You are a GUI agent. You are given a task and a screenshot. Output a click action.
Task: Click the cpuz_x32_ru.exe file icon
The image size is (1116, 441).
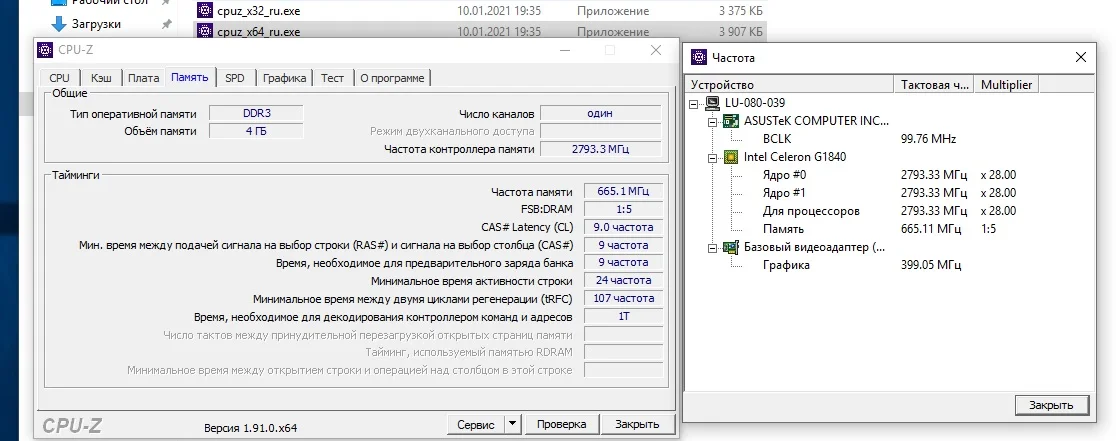click(205, 11)
